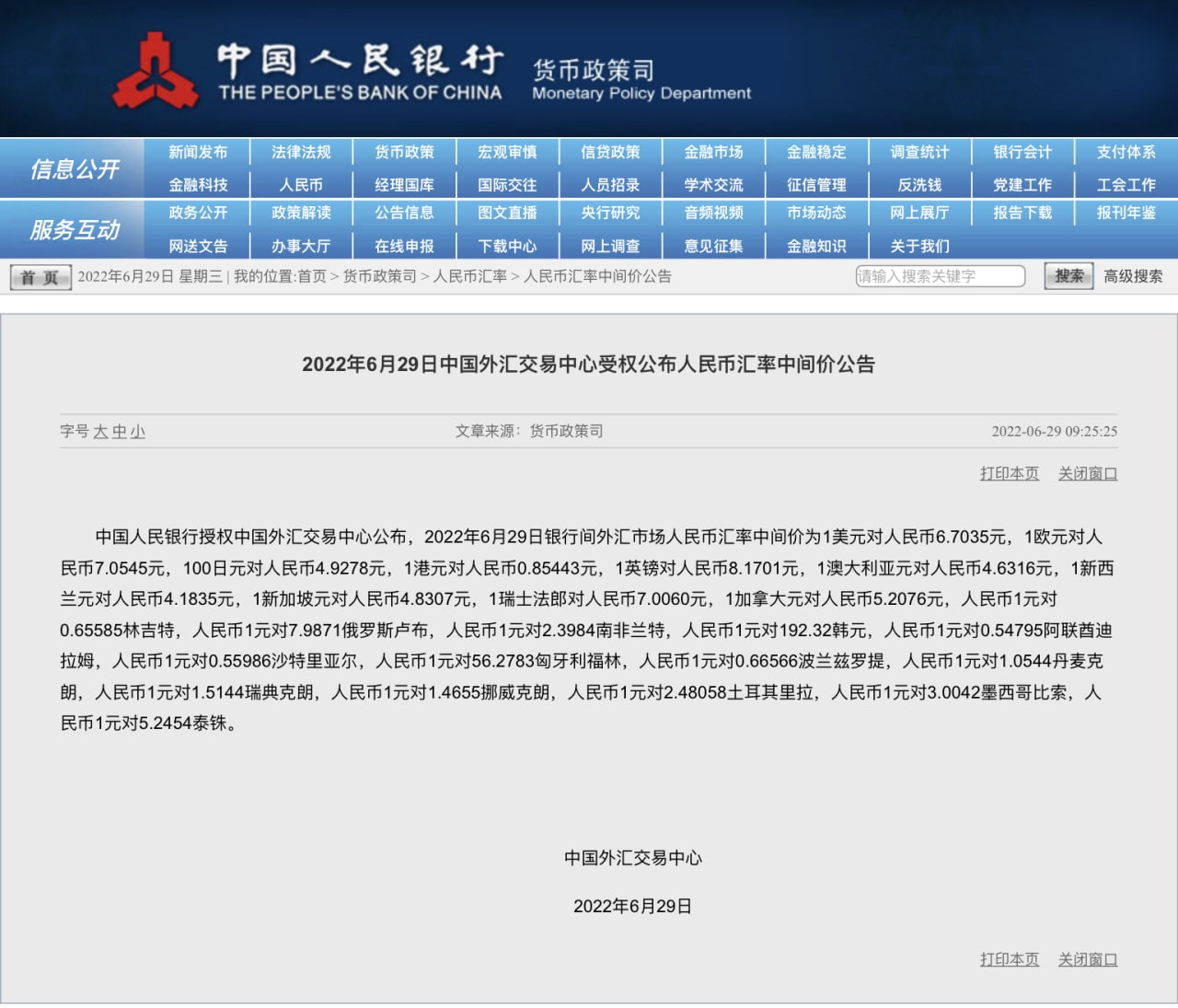Go to 国际交往 page
Viewport: 1178px width, 1008px height.
coord(507,185)
